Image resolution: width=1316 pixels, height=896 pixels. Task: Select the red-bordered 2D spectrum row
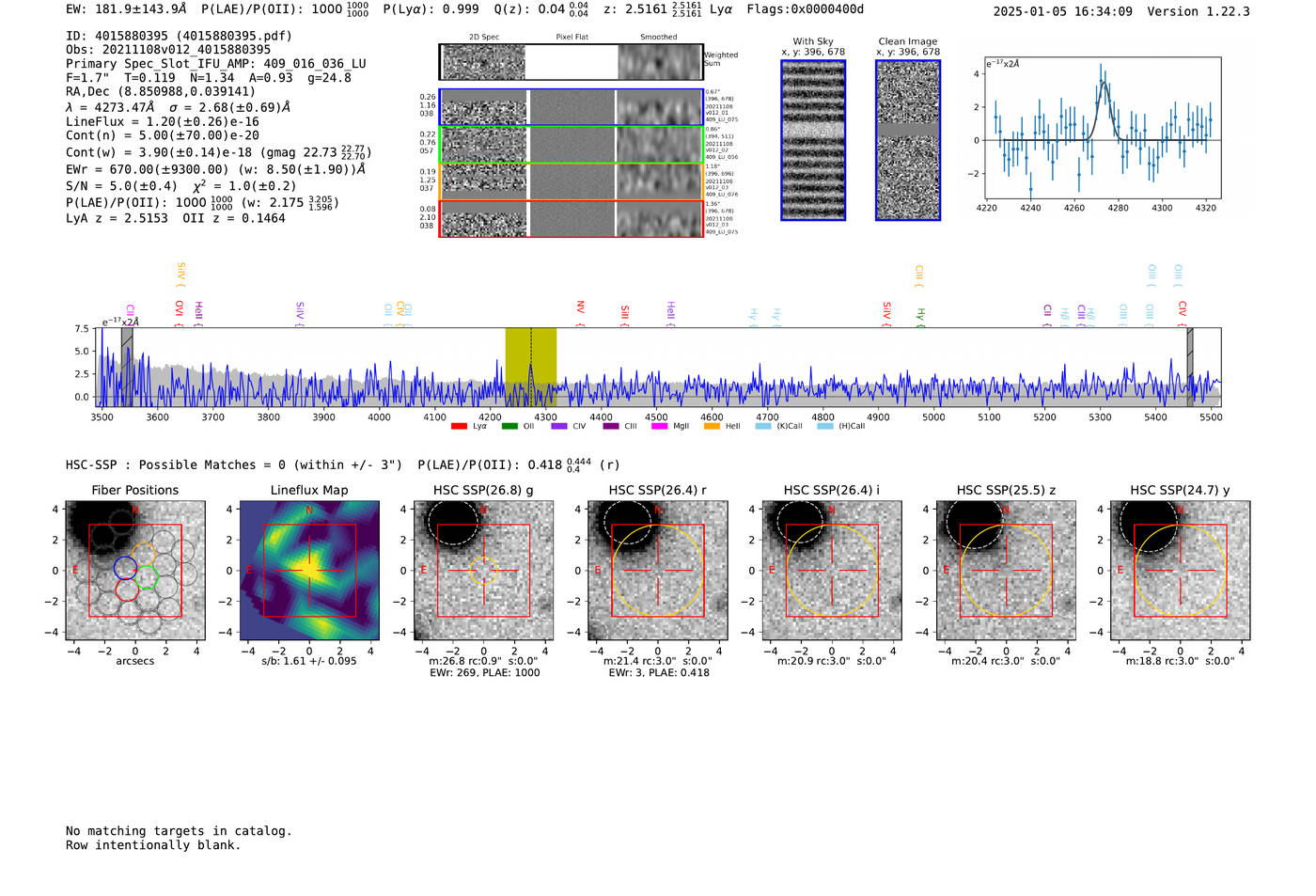pyautogui.click(x=572, y=218)
